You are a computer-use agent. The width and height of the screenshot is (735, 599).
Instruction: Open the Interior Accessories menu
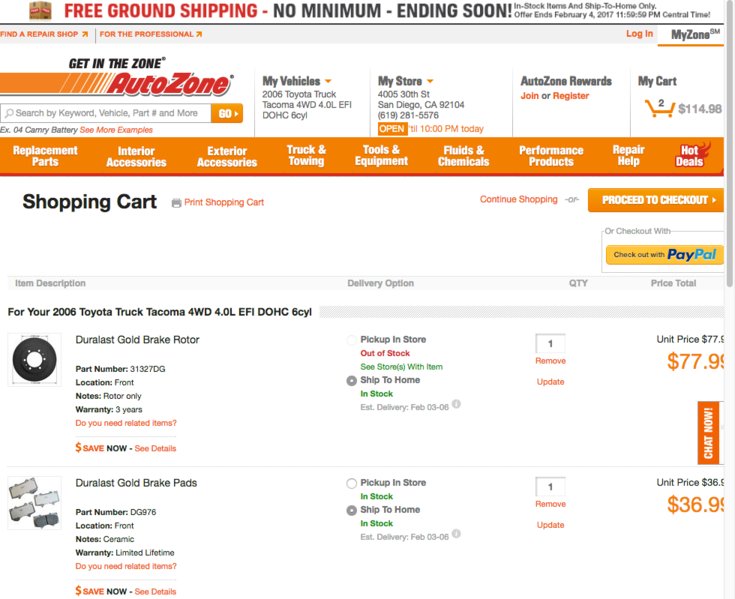pyautogui.click(x=136, y=157)
